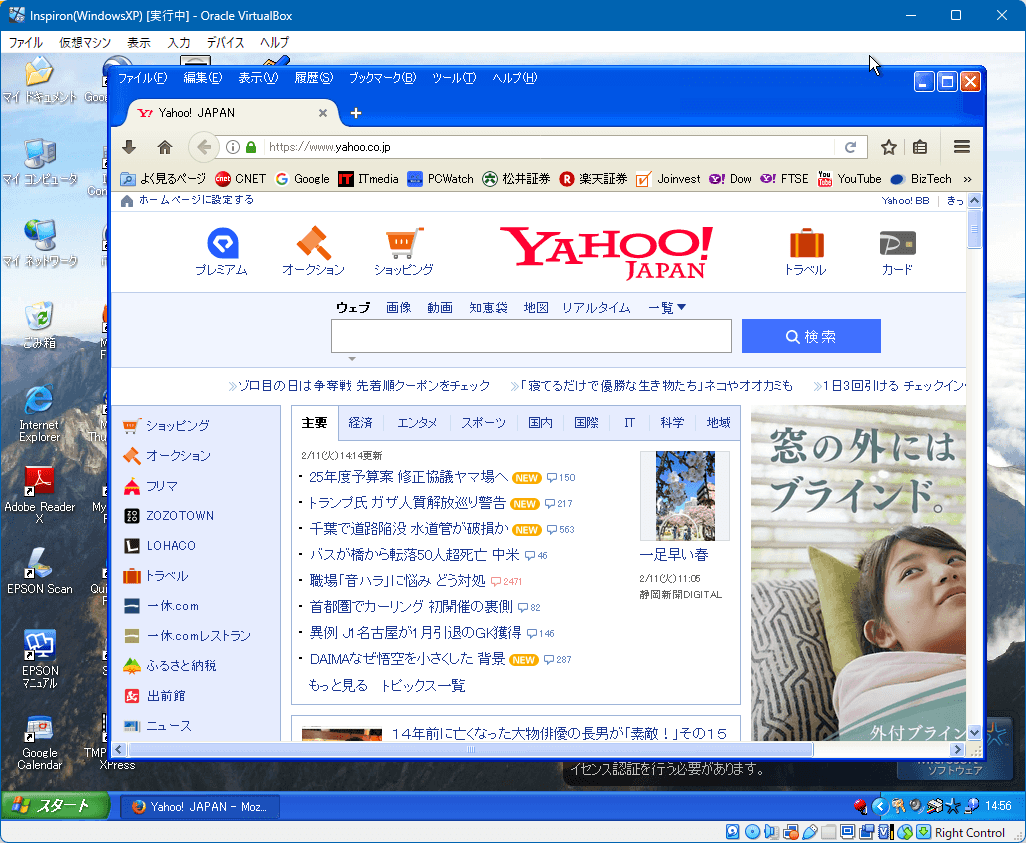This screenshot has height=843, width=1026.
Task: Open the 楽天証券 bookmark
Action: tap(593, 179)
